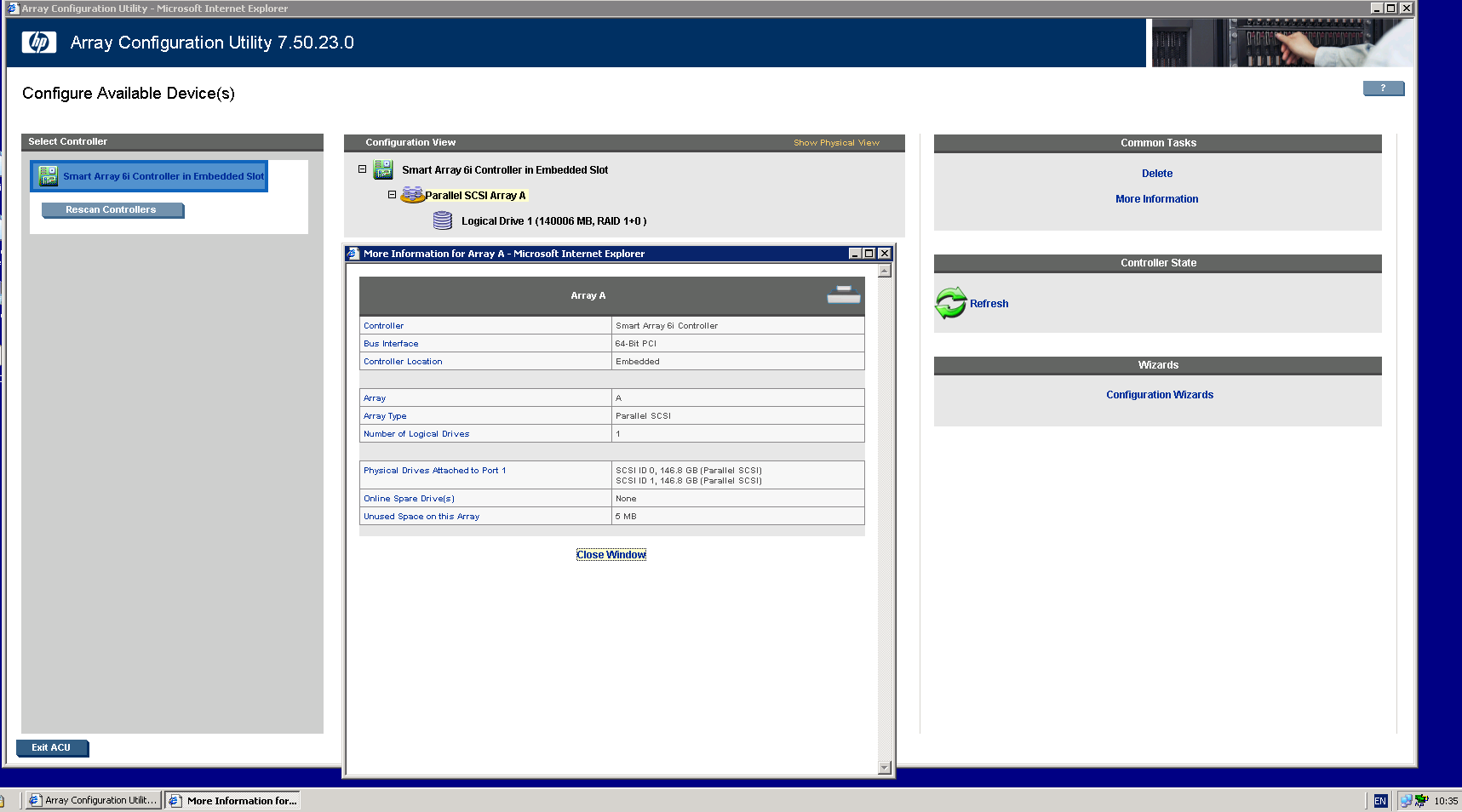Screen dimensions: 1462x812
Task: Click the Array A table header
Action: [612, 296]
